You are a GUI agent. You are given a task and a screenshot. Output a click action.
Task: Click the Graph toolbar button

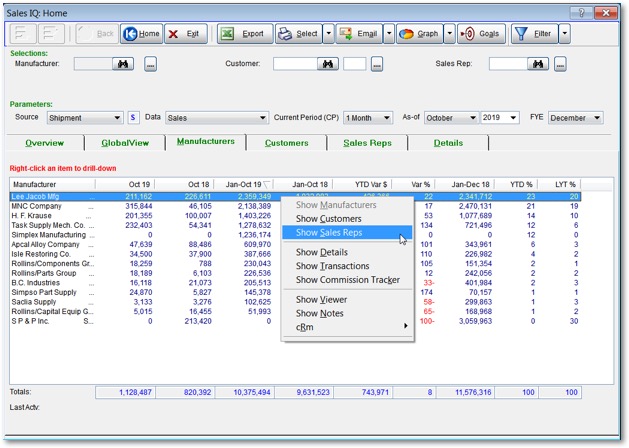(x=420, y=34)
